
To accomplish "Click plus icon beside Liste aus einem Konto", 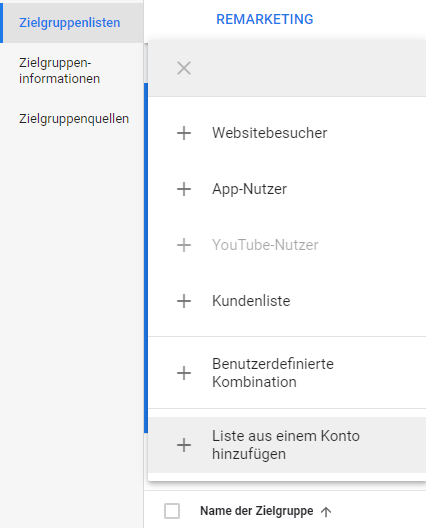I will 184,445.
